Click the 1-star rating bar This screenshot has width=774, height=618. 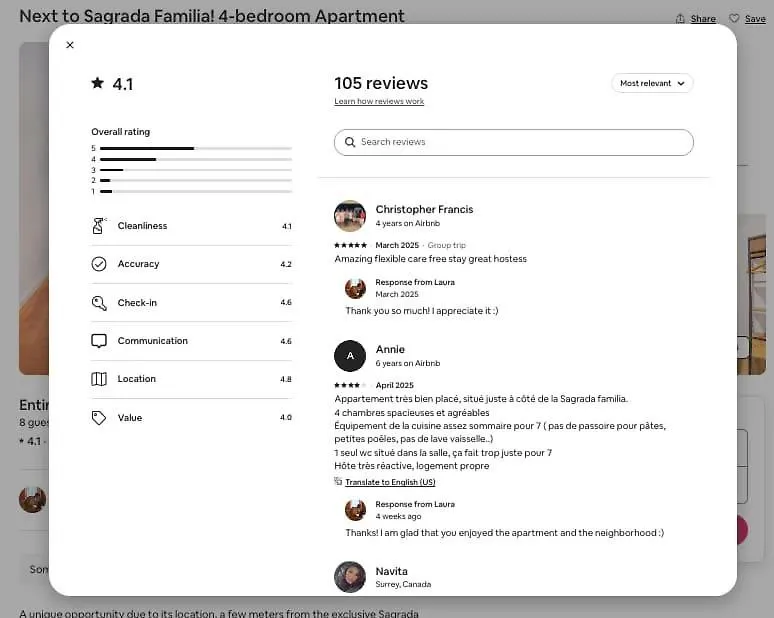[x=195, y=191]
